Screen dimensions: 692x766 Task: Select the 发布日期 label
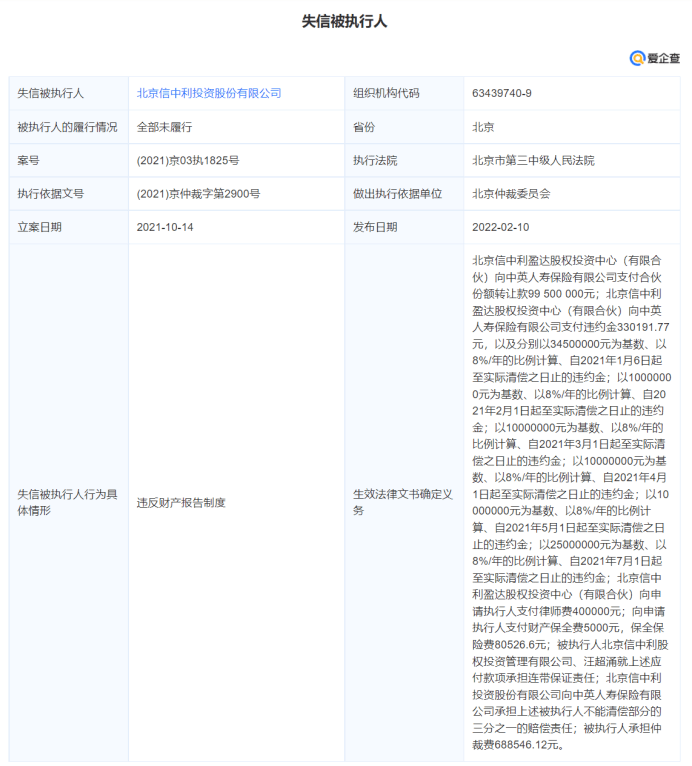[x=375, y=227]
